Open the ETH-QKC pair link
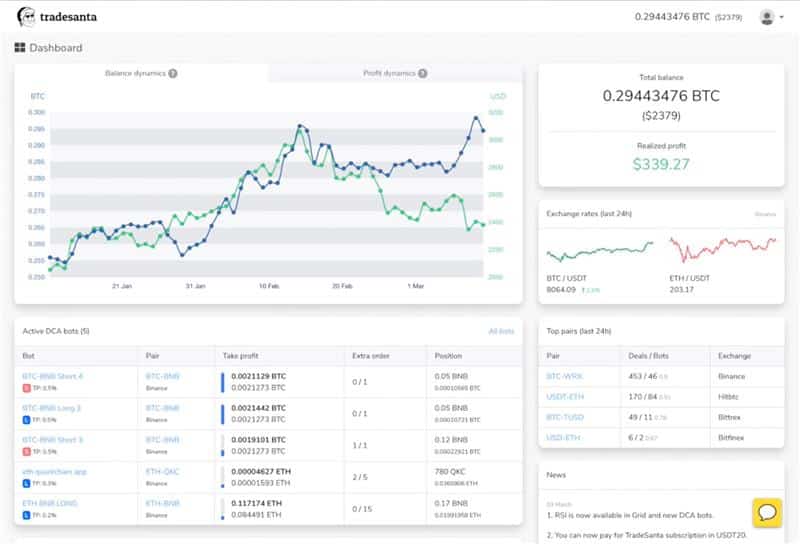The height and width of the screenshot is (544, 800). pyautogui.click(x=162, y=471)
